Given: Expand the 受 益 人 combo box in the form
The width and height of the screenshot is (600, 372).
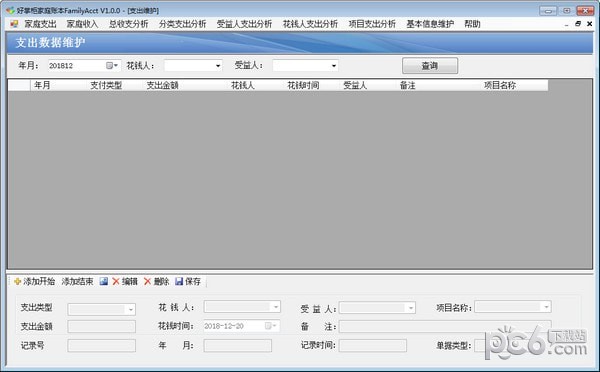Looking at the screenshot, I should 411,308.
